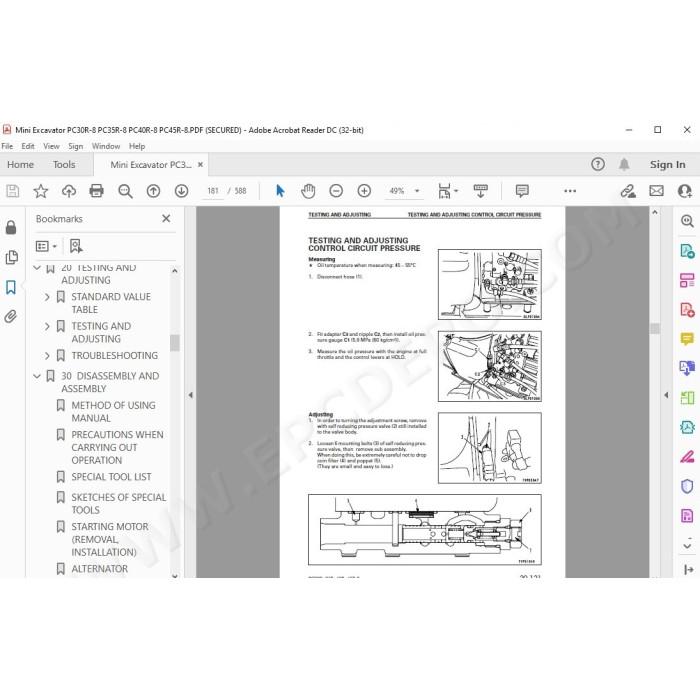
Task: Open Export PDF tool in right rail
Action: click(687, 251)
